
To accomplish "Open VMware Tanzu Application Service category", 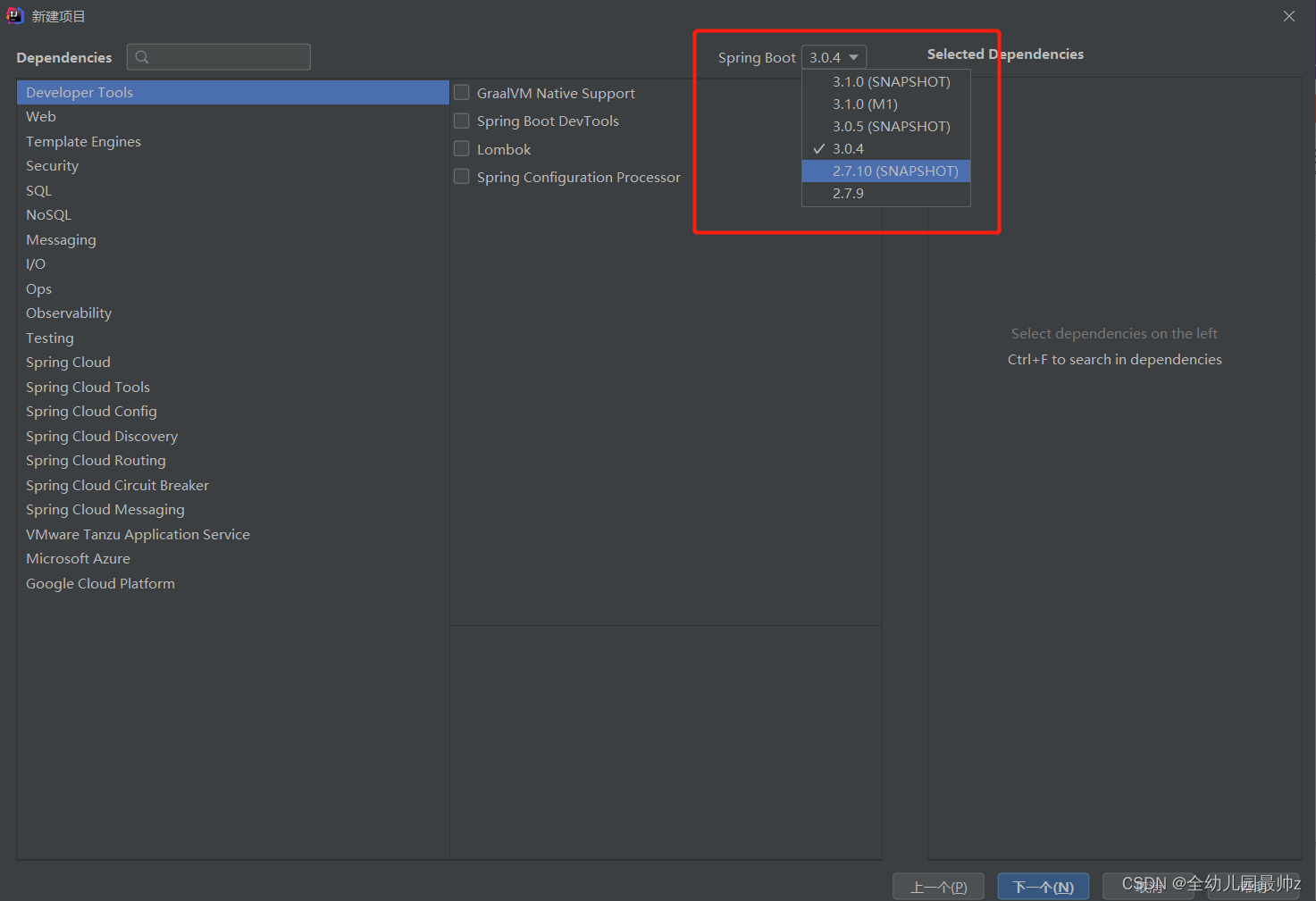I will point(233,534).
